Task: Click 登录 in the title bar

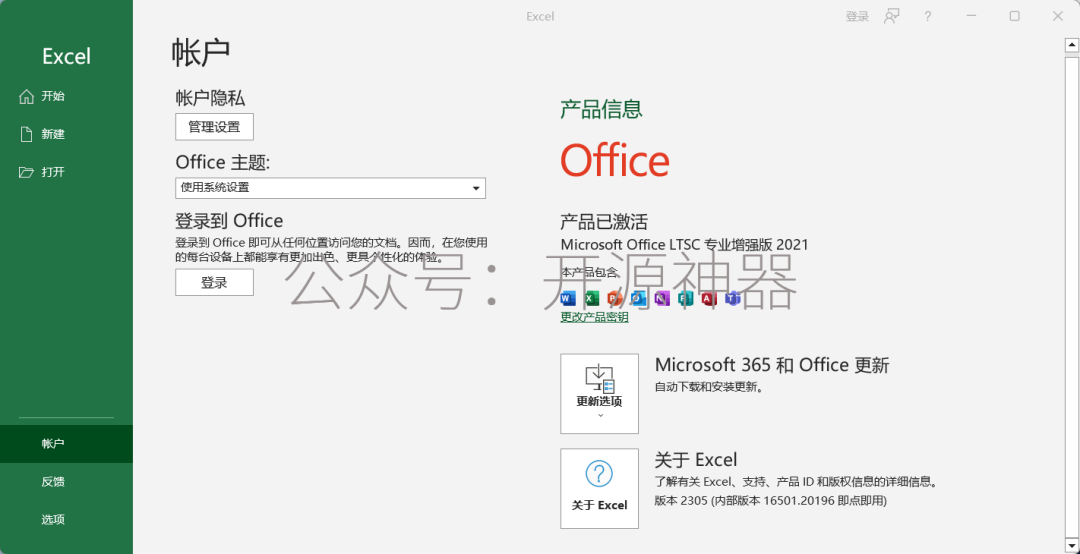Action: click(857, 17)
